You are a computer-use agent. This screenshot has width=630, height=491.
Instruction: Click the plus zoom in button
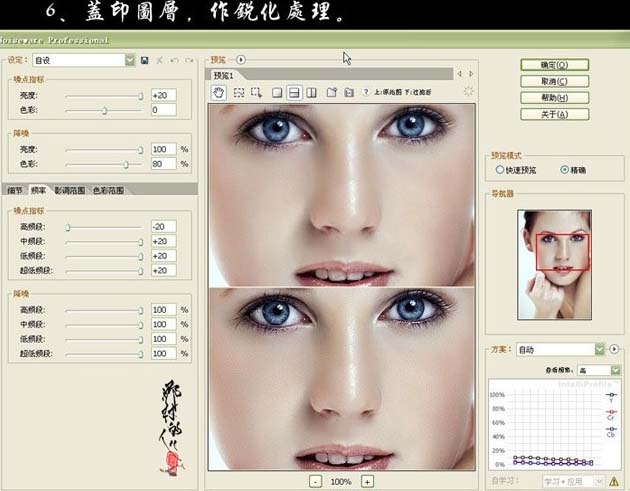[x=367, y=481]
